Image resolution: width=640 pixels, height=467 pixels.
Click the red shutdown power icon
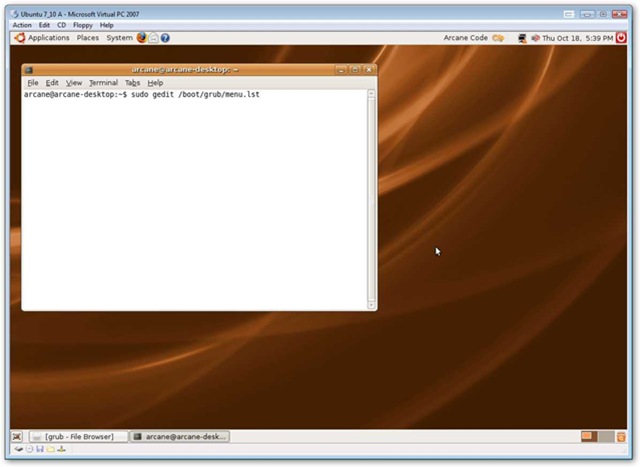click(x=621, y=38)
